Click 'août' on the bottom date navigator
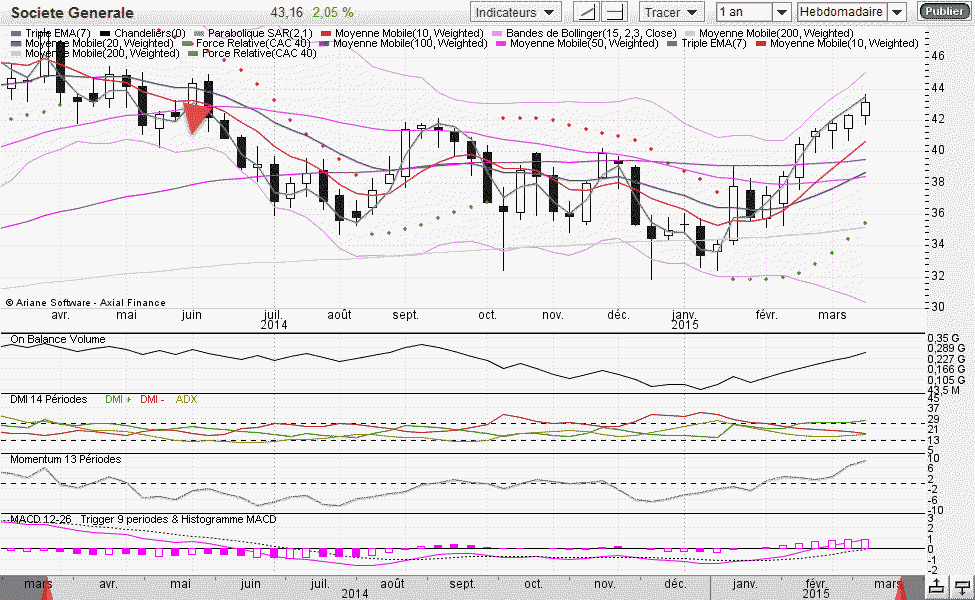 point(392,584)
